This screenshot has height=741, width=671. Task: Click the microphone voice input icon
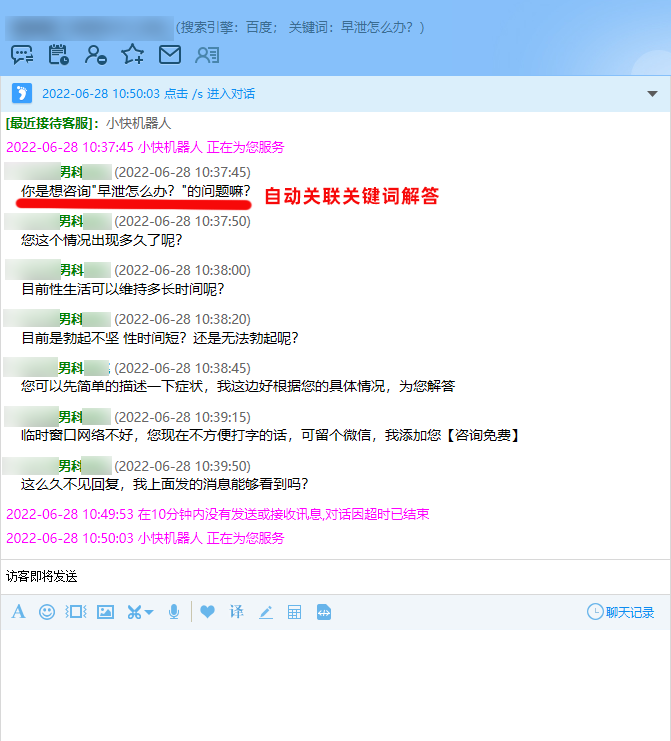174,612
